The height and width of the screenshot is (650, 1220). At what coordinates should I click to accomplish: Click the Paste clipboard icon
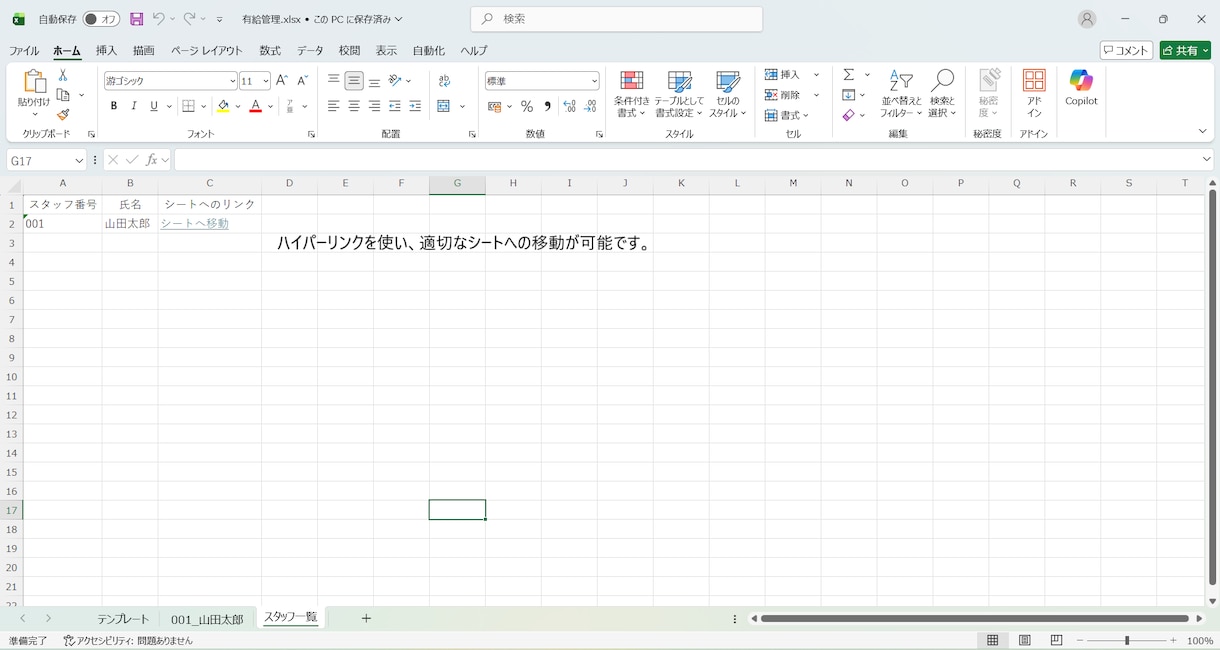click(x=34, y=82)
